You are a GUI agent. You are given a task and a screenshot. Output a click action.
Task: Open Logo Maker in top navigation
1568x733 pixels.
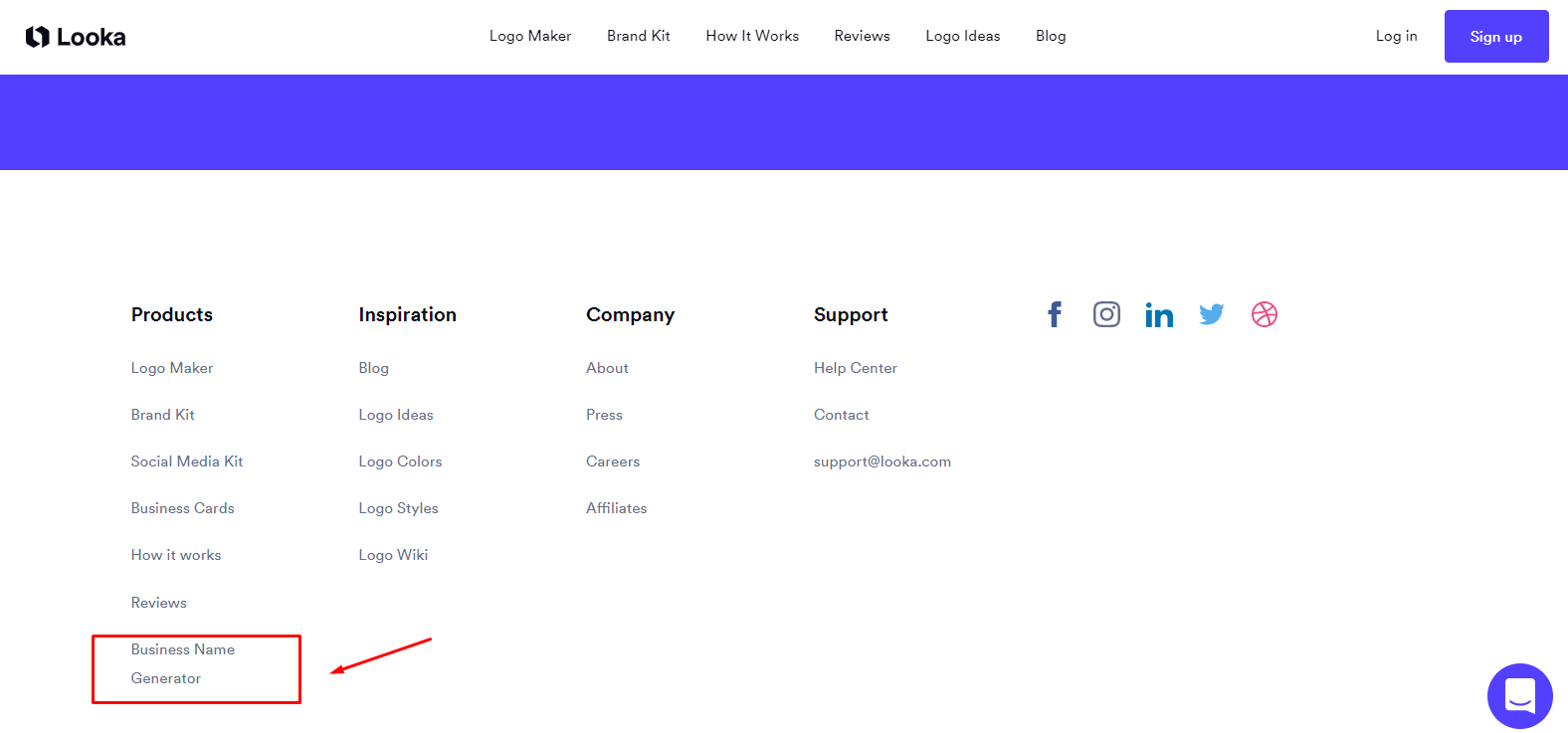(530, 36)
